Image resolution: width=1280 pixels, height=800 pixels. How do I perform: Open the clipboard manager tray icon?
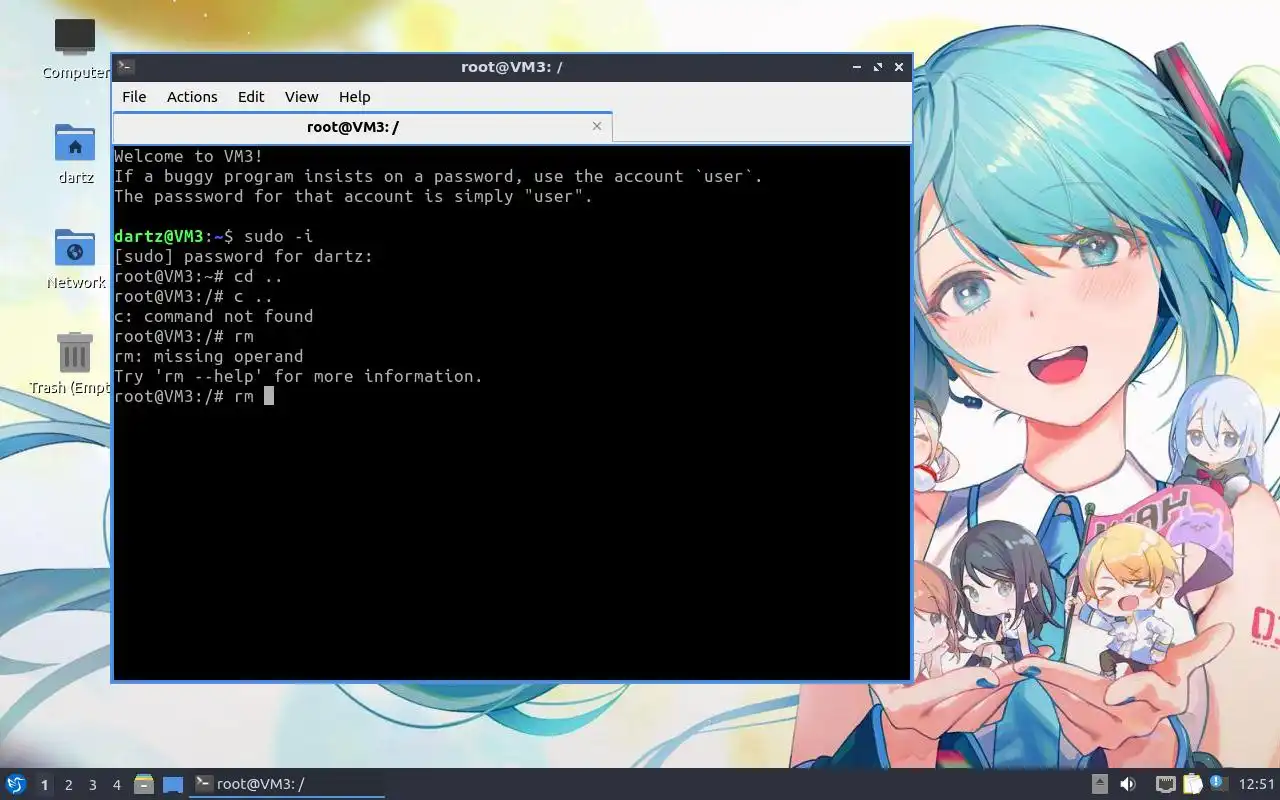(x=1192, y=784)
